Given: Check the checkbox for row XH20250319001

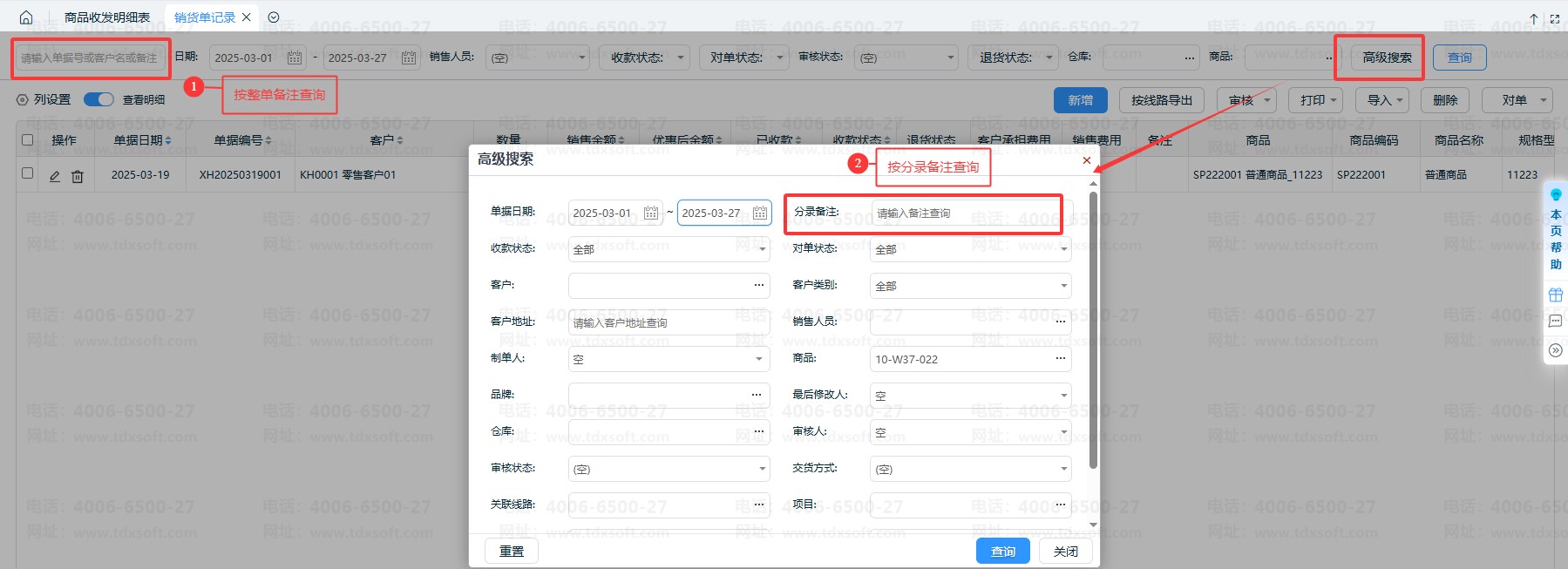Looking at the screenshot, I should pos(28,173).
